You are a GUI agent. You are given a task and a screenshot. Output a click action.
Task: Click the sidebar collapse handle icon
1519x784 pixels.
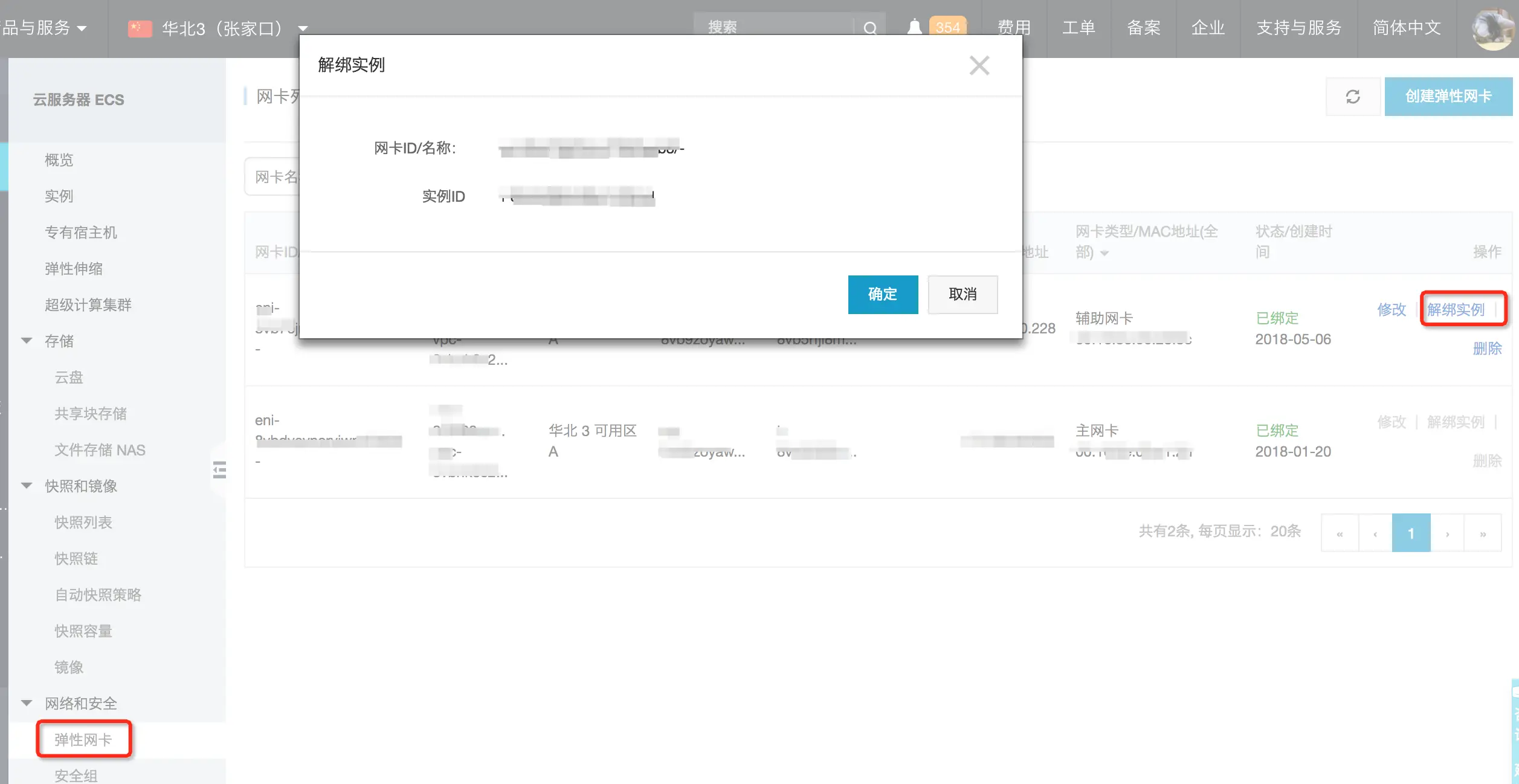pyautogui.click(x=219, y=469)
